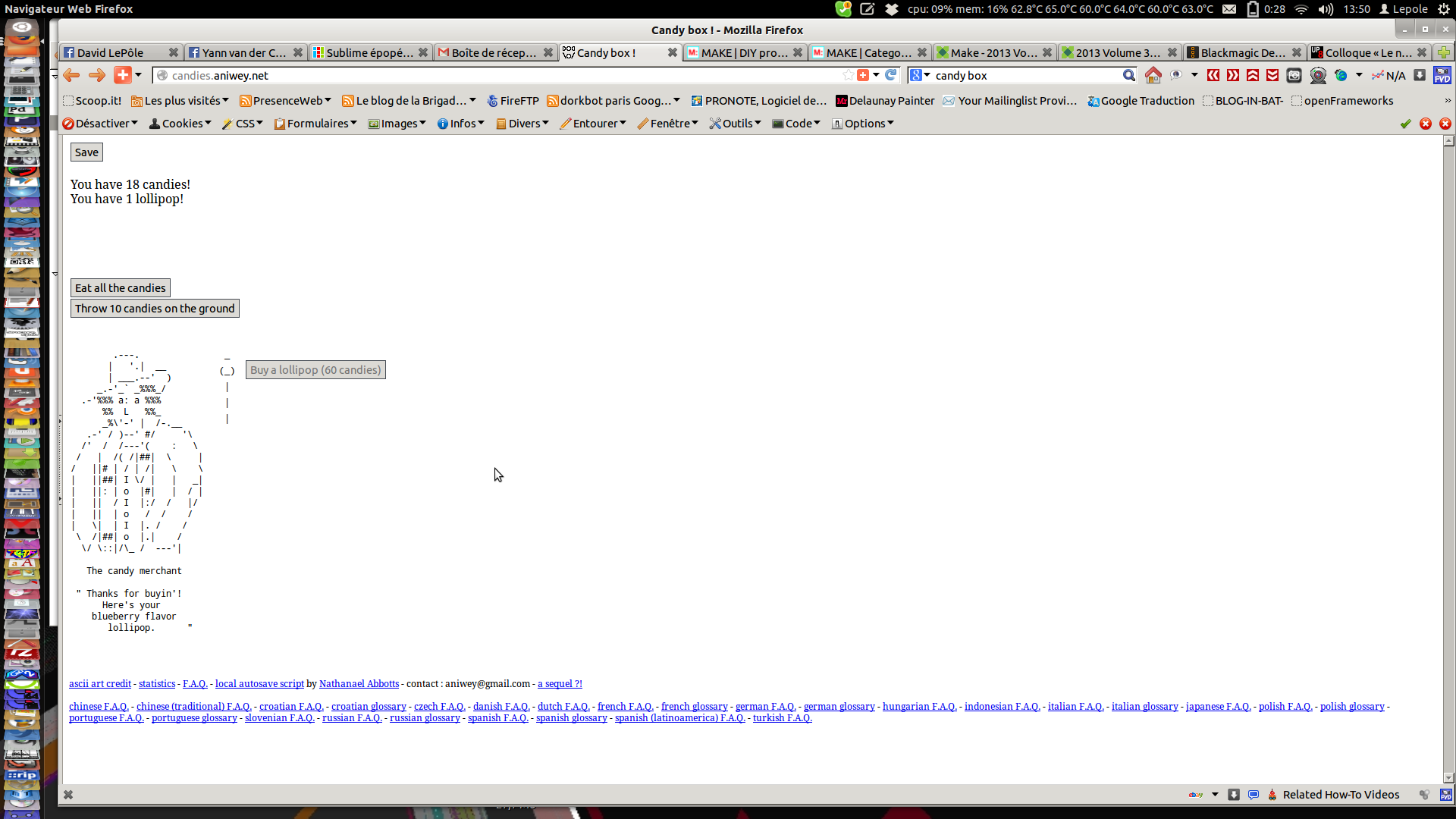Viewport: 1456px width, 819px height.
Task: Expand the Outils toolbar menu
Action: coord(735,124)
